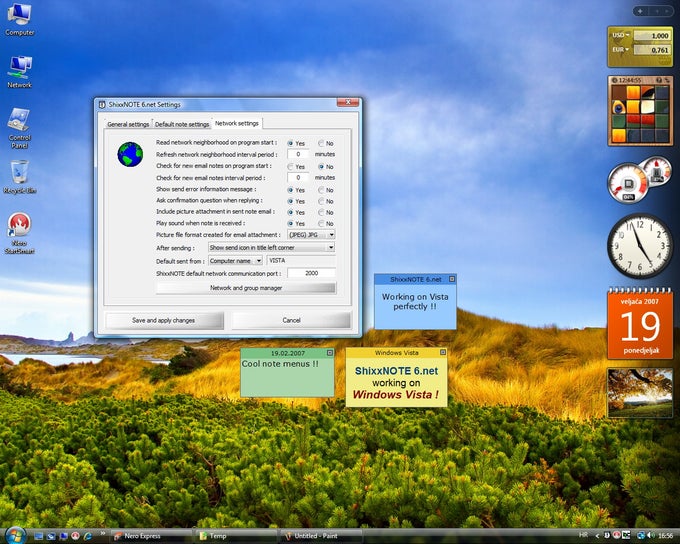The width and height of the screenshot is (680, 544).
Task: Click Network and group manager button
Action: [246, 288]
